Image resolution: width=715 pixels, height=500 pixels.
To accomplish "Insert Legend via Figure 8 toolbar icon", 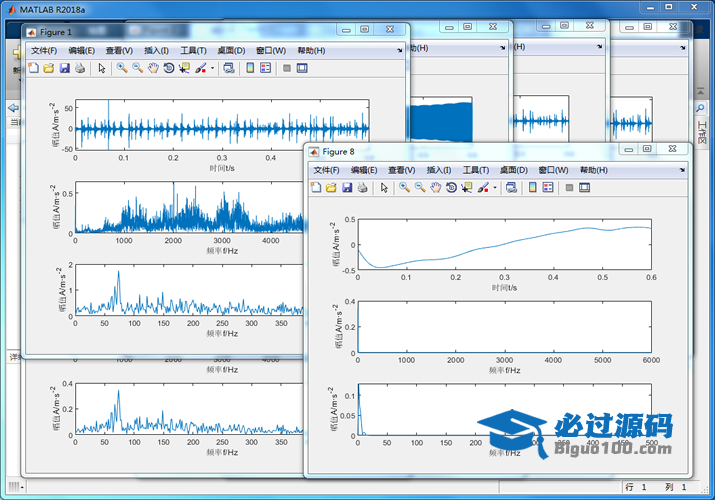I will 548,188.
